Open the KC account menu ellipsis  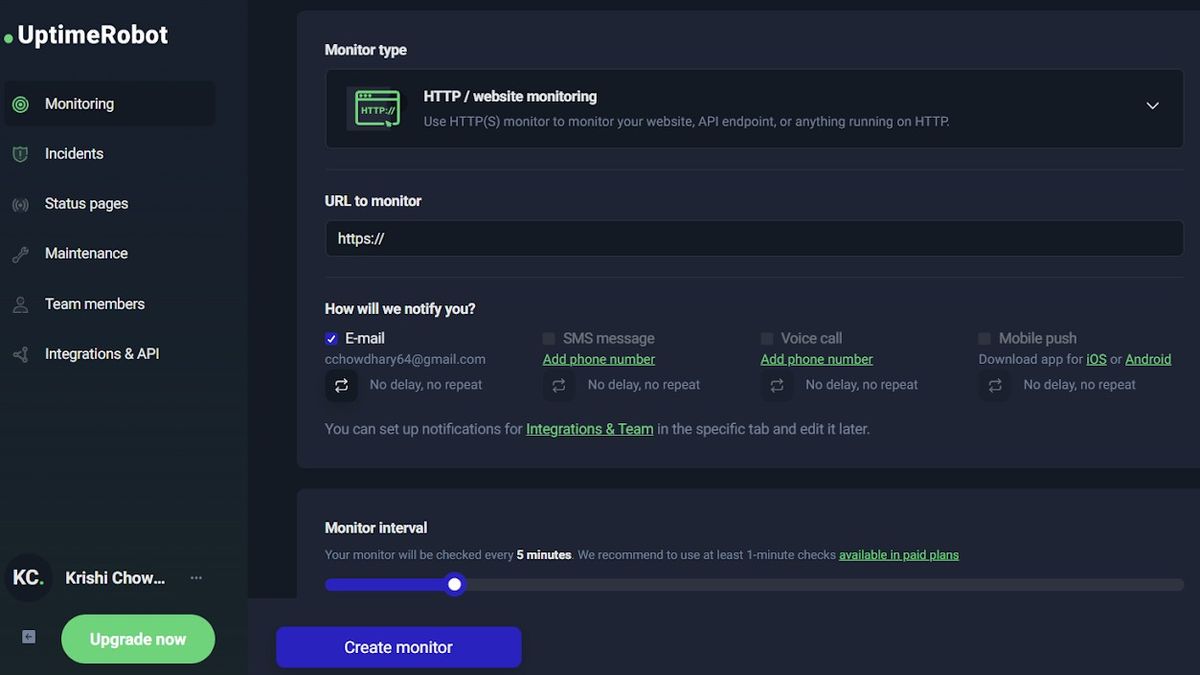[196, 578]
